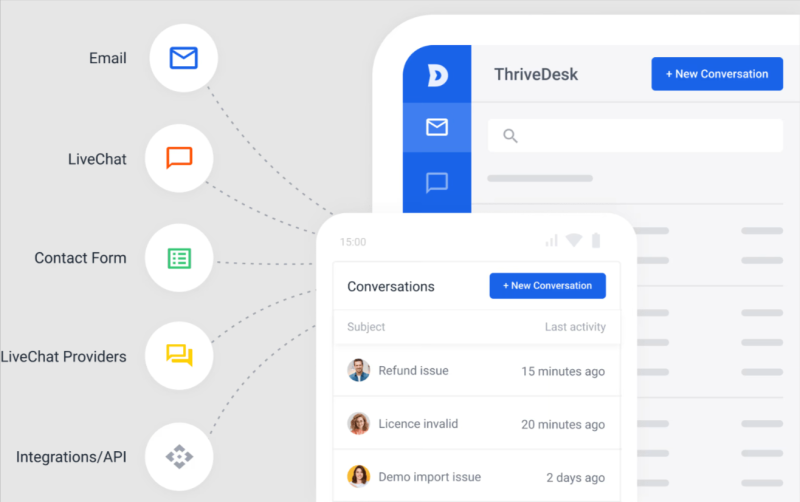800x502 pixels.
Task: Click the Refund issue sender avatar
Action: coord(359,370)
